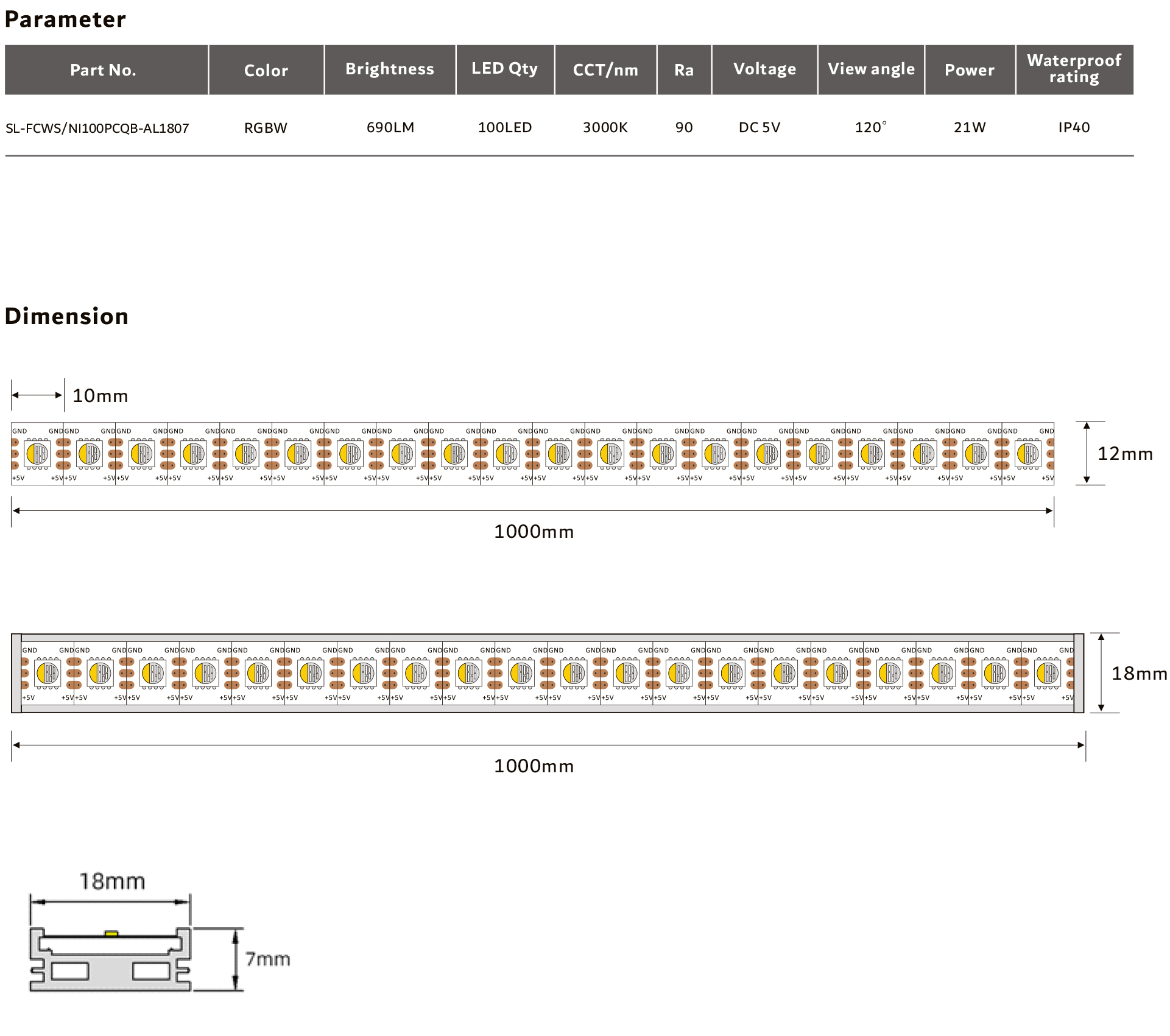
Task: Click the Waterproof rating header
Action: tap(1074, 69)
